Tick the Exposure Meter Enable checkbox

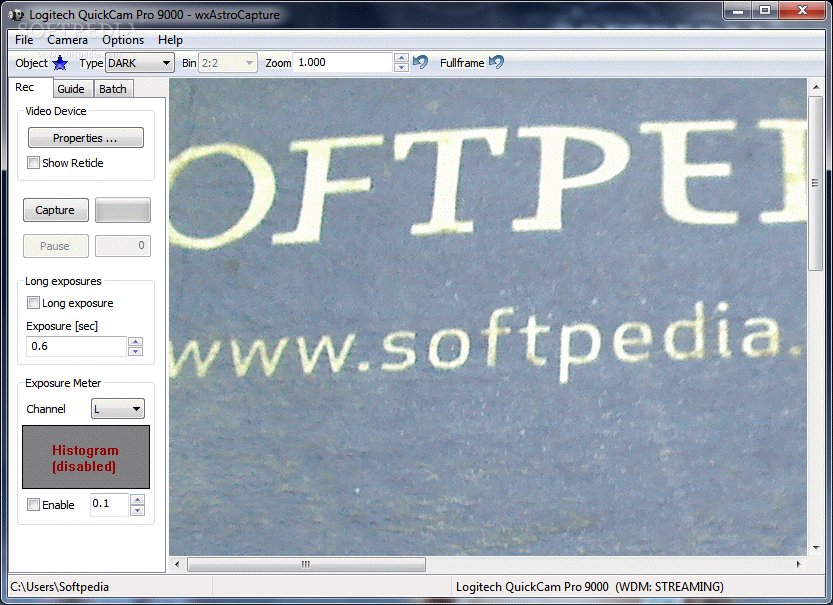click(x=33, y=505)
